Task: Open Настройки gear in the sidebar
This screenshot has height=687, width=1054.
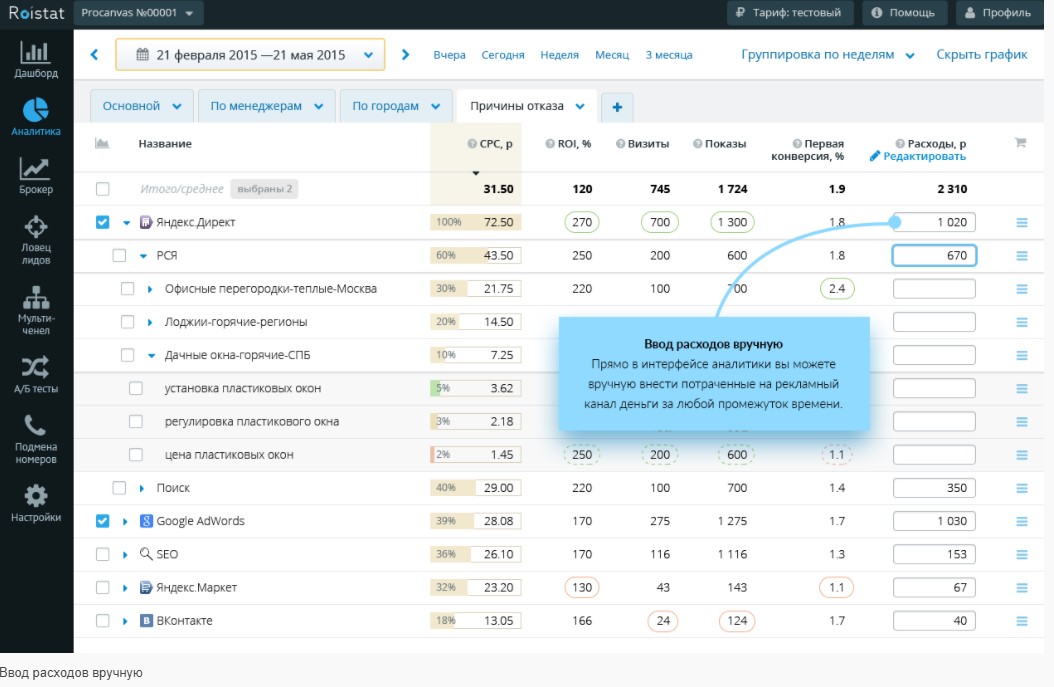Action: pos(36,503)
